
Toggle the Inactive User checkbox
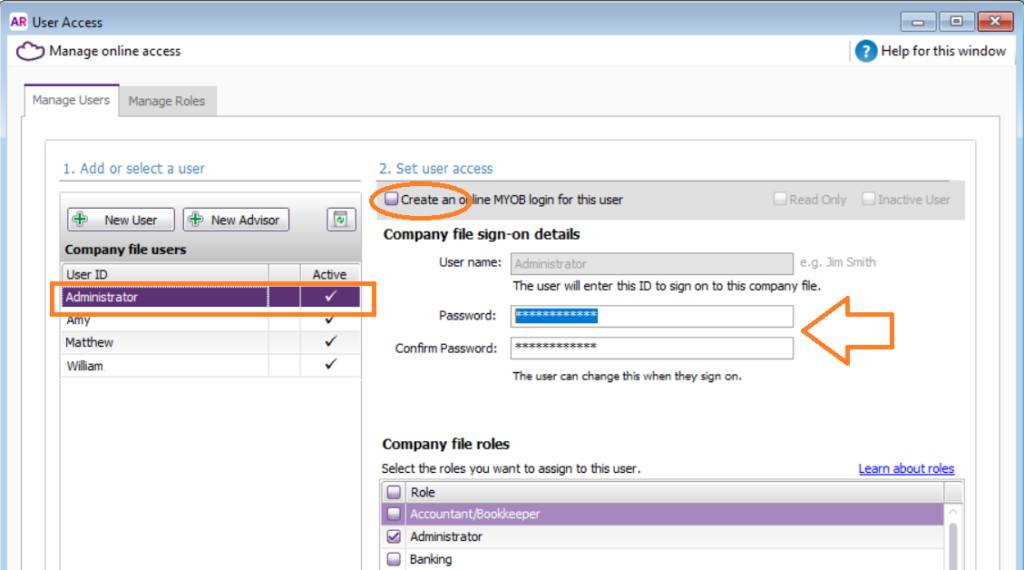coord(869,199)
